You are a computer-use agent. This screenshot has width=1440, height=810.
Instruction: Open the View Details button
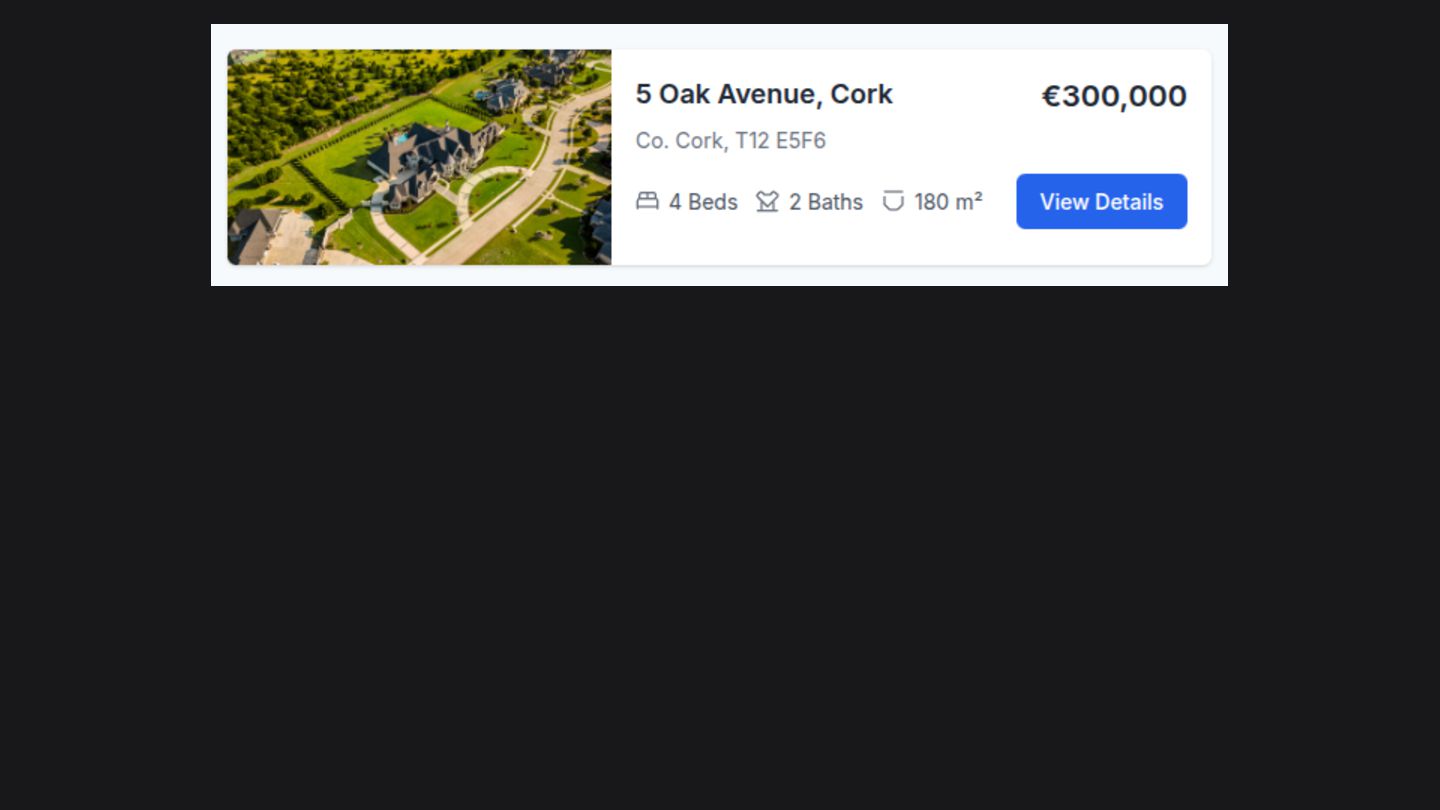1102,201
